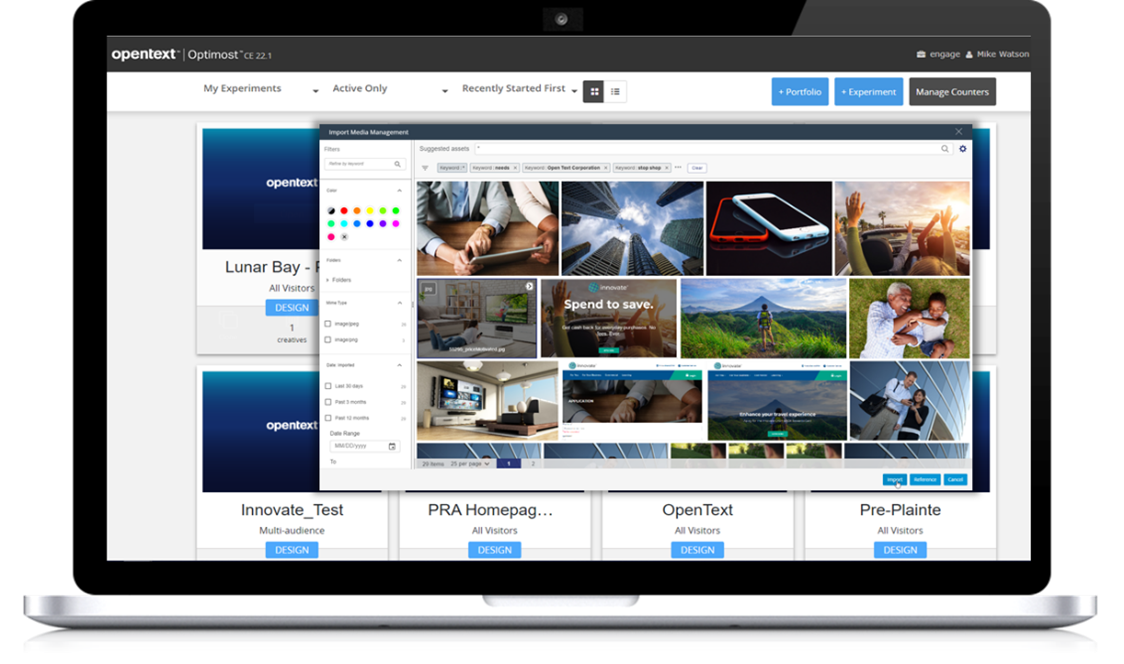Image resolution: width=1124 pixels, height=664 pixels.
Task: Clear all keyword filters
Action: pos(697,168)
